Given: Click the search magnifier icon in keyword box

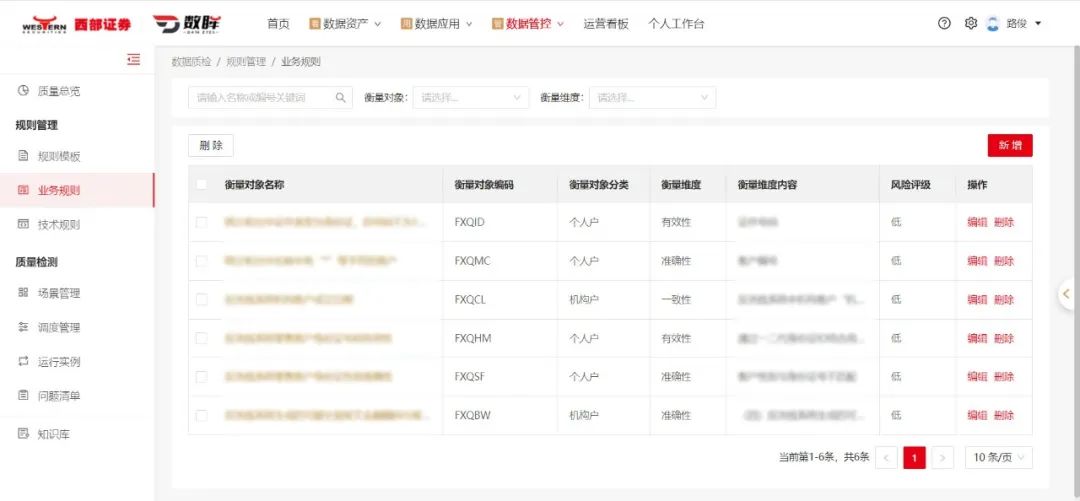Looking at the screenshot, I should point(340,98).
